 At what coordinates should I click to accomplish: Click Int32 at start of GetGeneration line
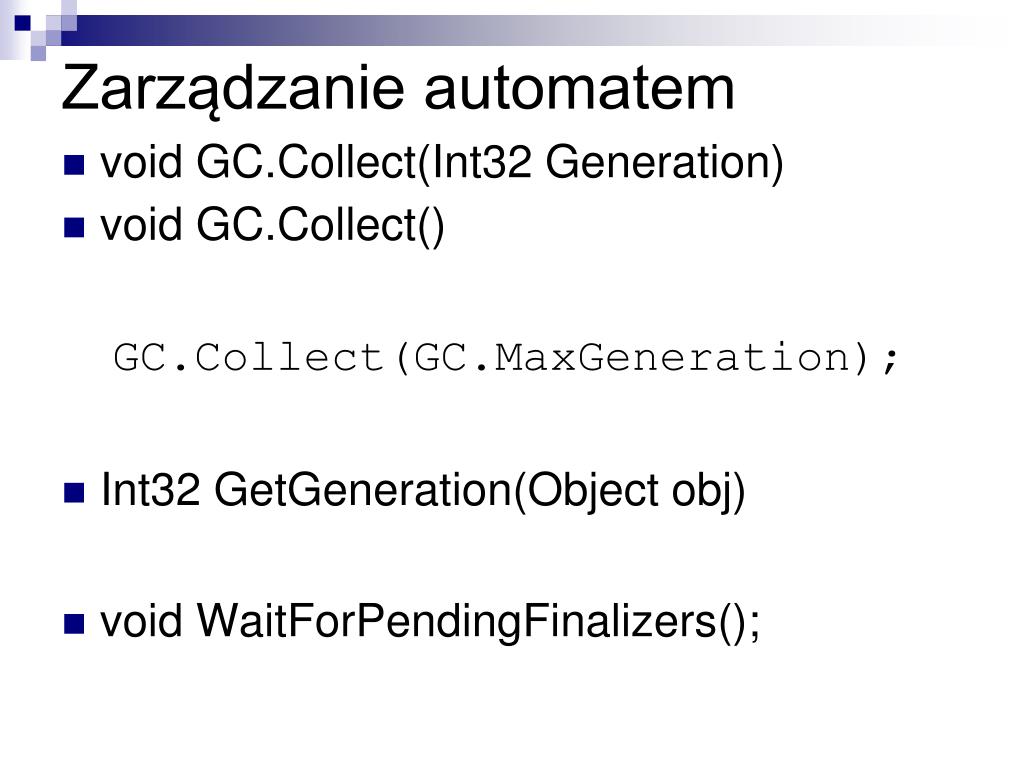(151, 490)
